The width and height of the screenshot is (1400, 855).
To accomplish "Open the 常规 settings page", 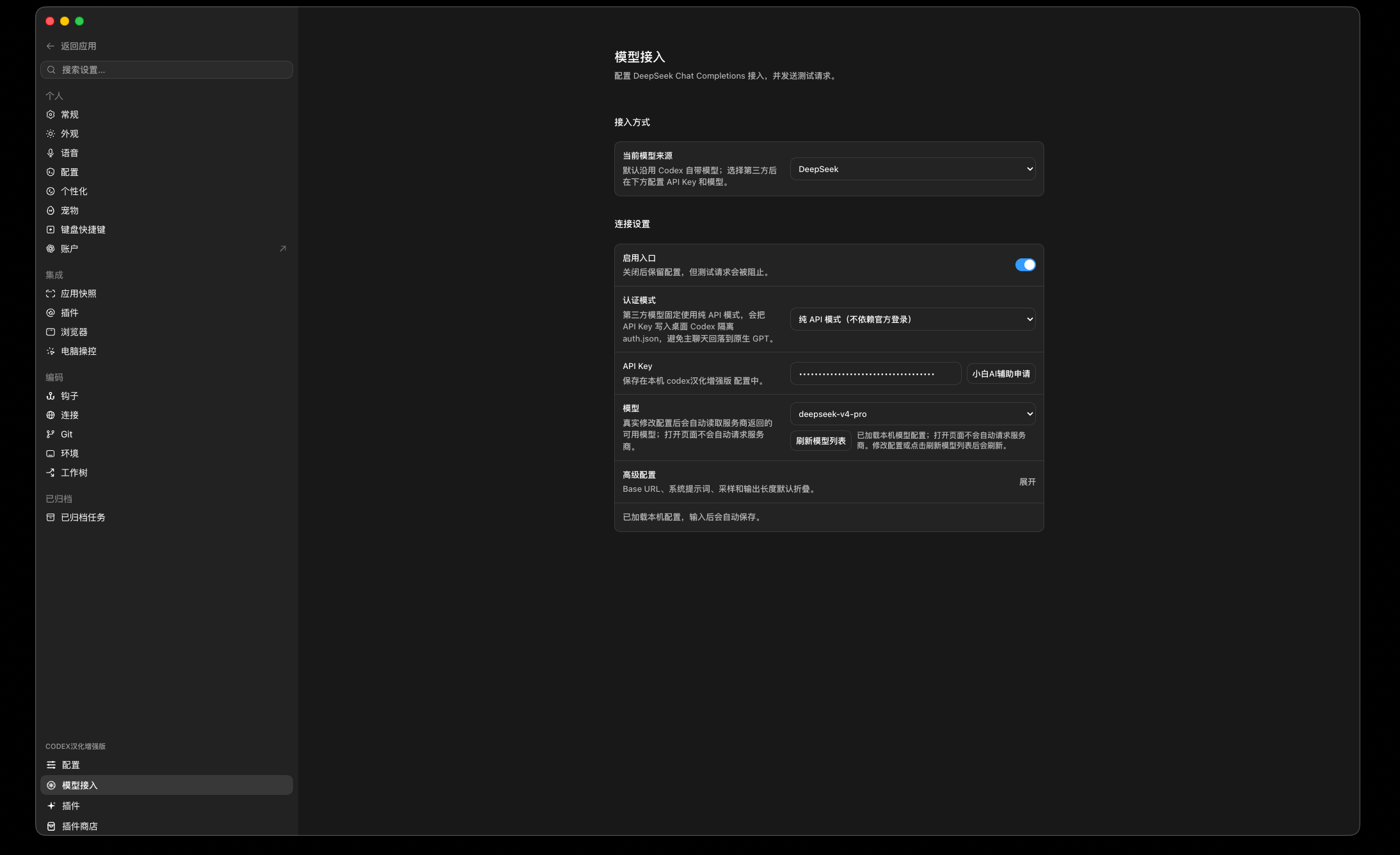I will pos(166,114).
